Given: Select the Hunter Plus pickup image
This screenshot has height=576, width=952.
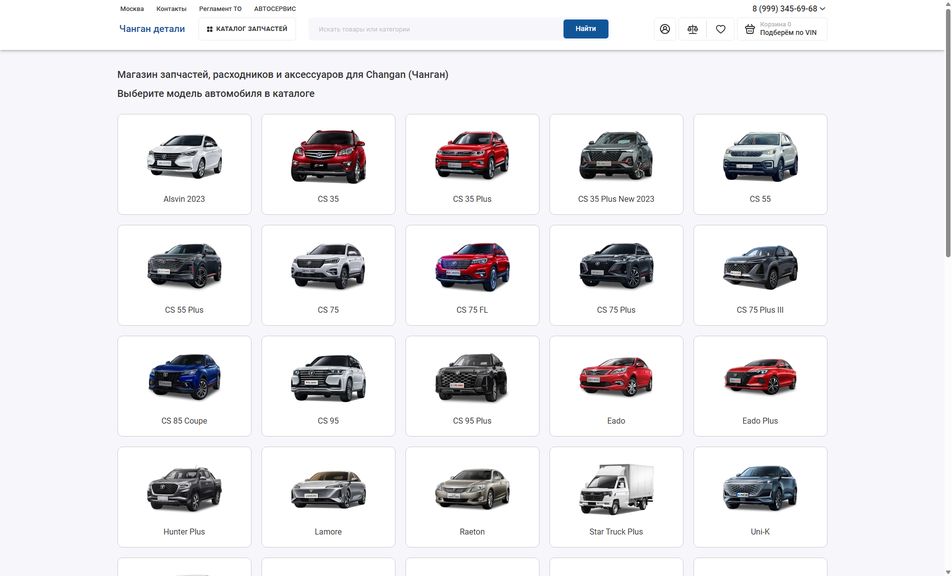Looking at the screenshot, I should (184, 489).
